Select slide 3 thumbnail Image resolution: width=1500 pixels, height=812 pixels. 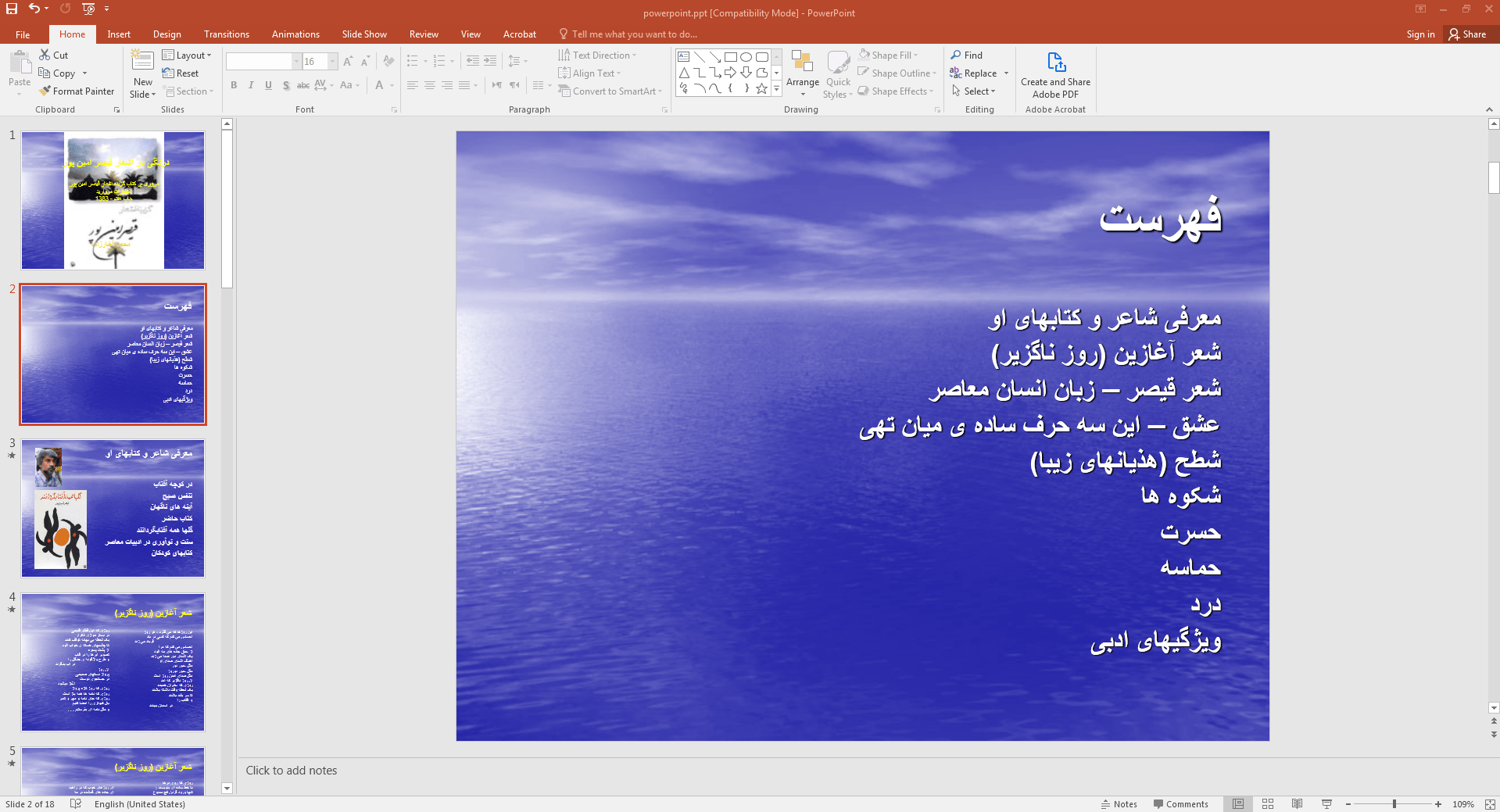[113, 508]
